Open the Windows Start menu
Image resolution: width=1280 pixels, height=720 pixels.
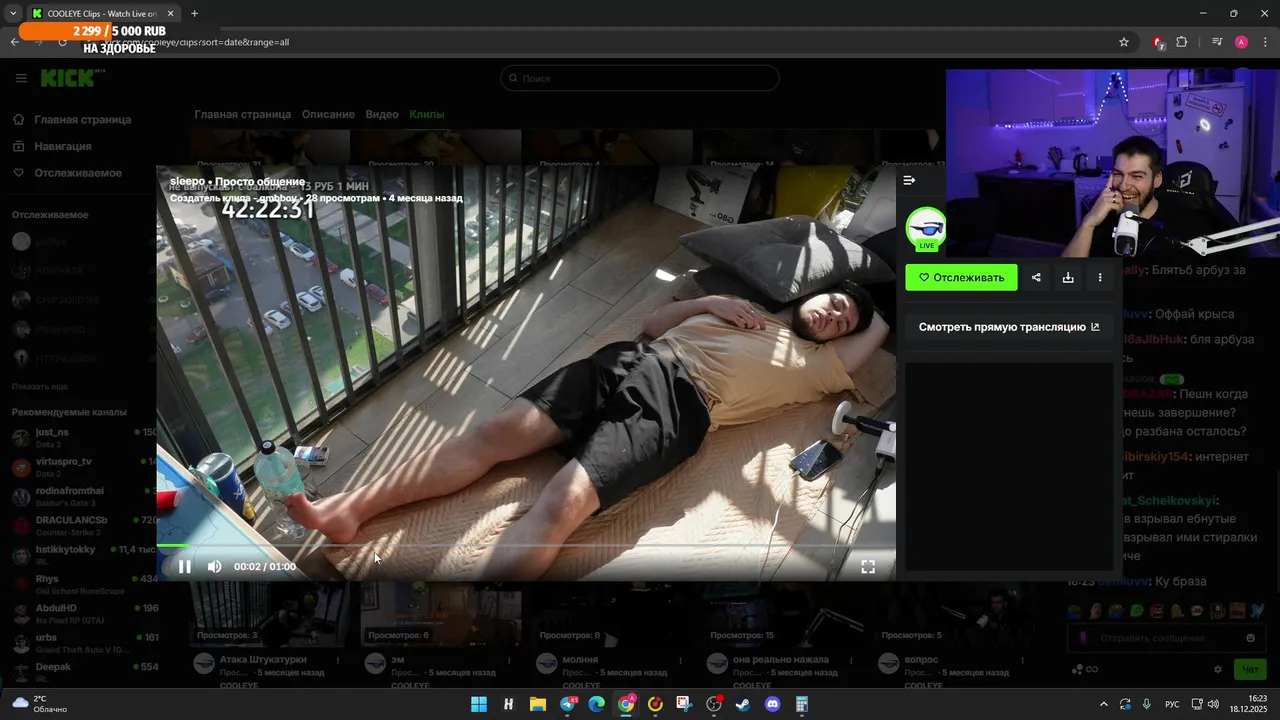(x=479, y=704)
